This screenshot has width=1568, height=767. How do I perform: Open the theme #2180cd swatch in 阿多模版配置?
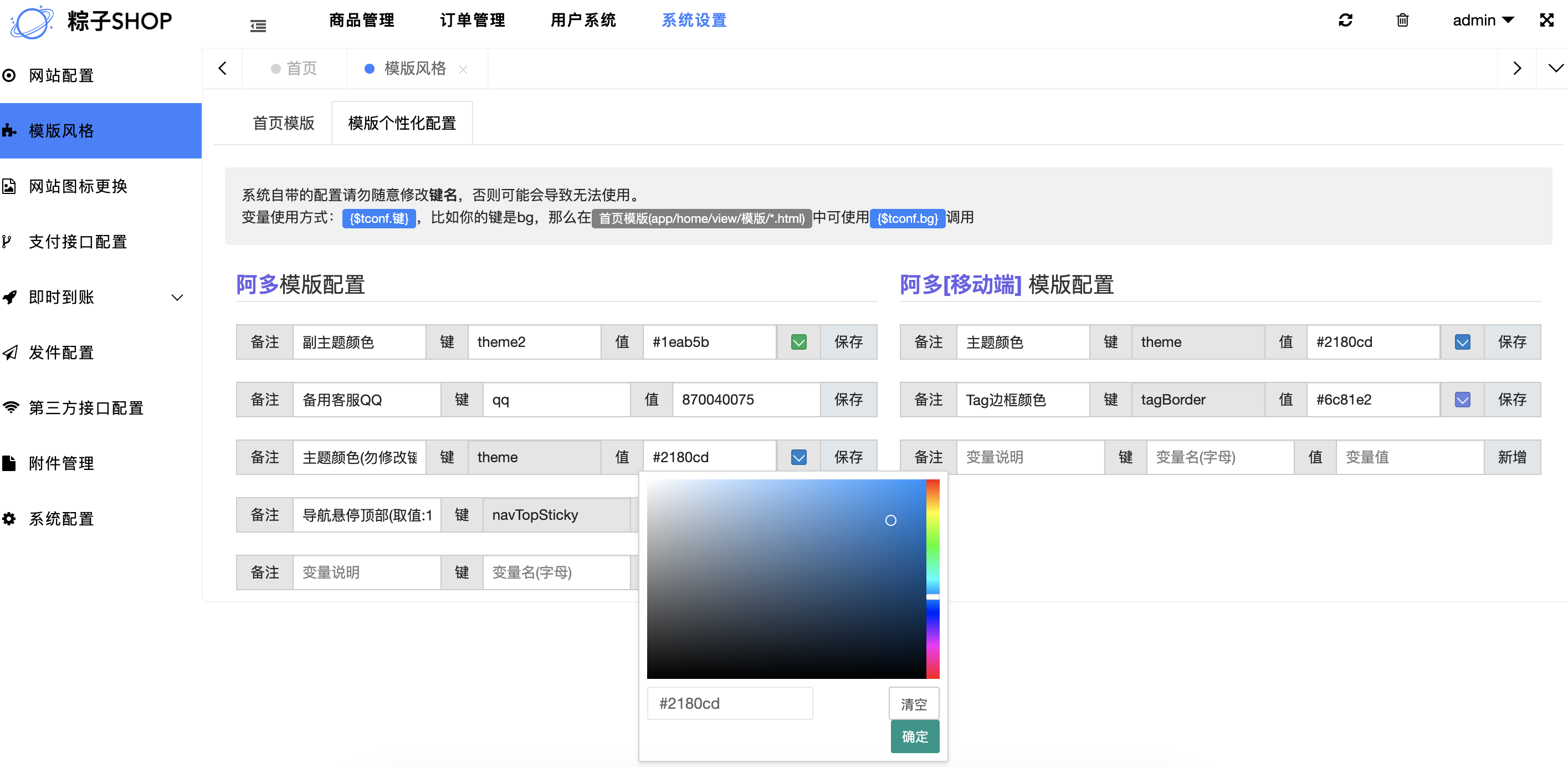(798, 457)
